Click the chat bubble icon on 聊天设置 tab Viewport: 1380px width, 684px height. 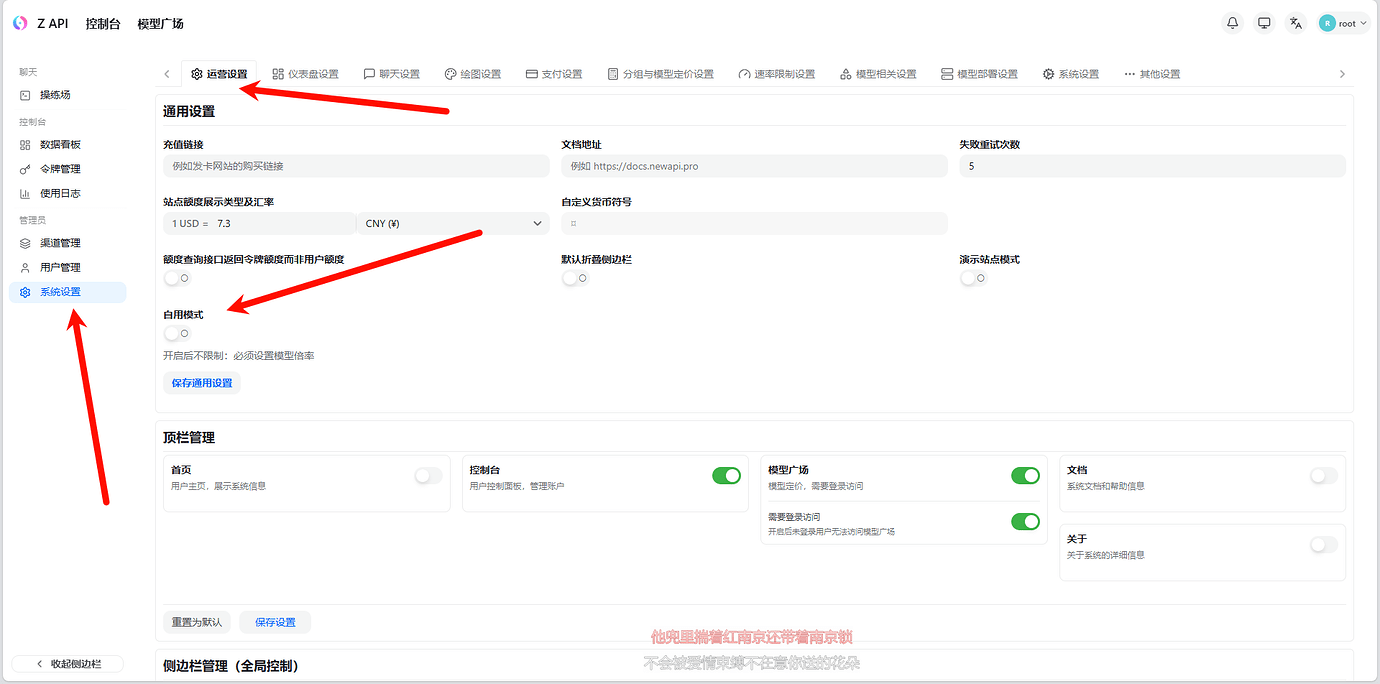point(369,74)
